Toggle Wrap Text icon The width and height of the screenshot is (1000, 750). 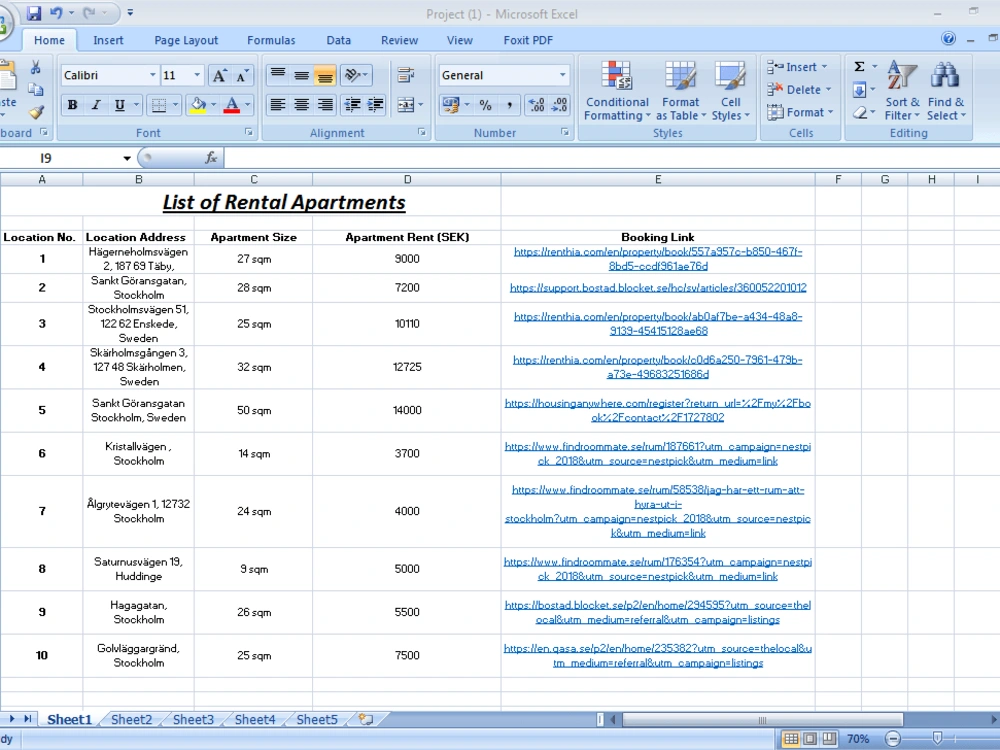[x=406, y=75]
